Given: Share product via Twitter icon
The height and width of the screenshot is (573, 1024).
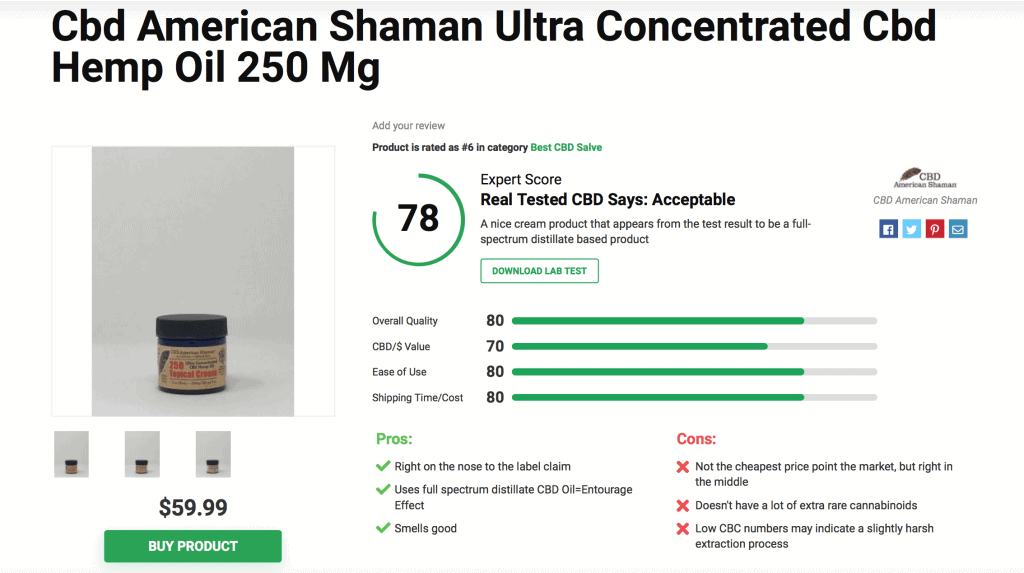Looking at the screenshot, I should coord(912,229).
